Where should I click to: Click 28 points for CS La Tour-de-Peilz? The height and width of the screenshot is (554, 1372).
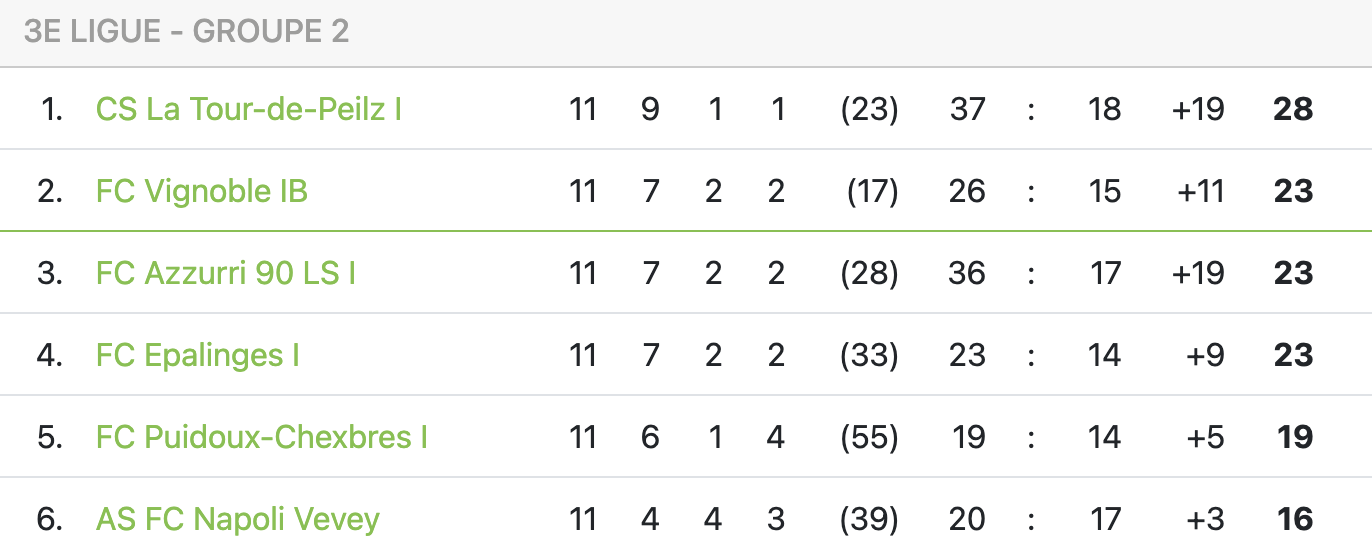pyautogui.click(x=1292, y=109)
